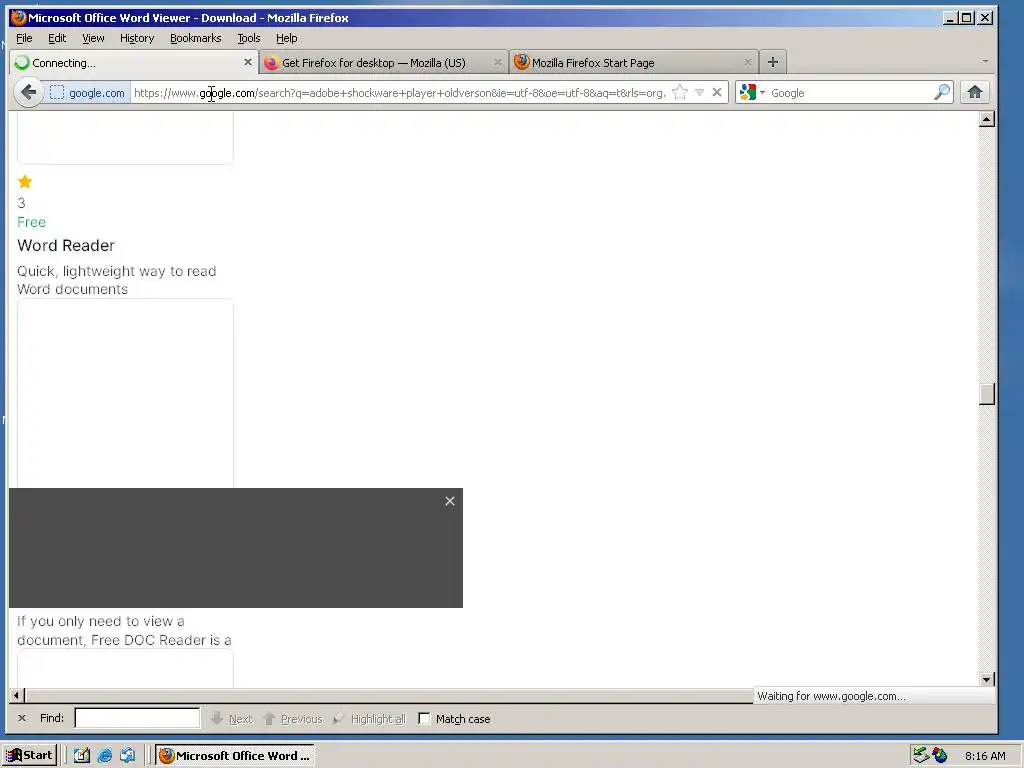Screen dimensions: 1024x768
Task: Click Quick, lightweight way to read description
Action: click(116, 280)
